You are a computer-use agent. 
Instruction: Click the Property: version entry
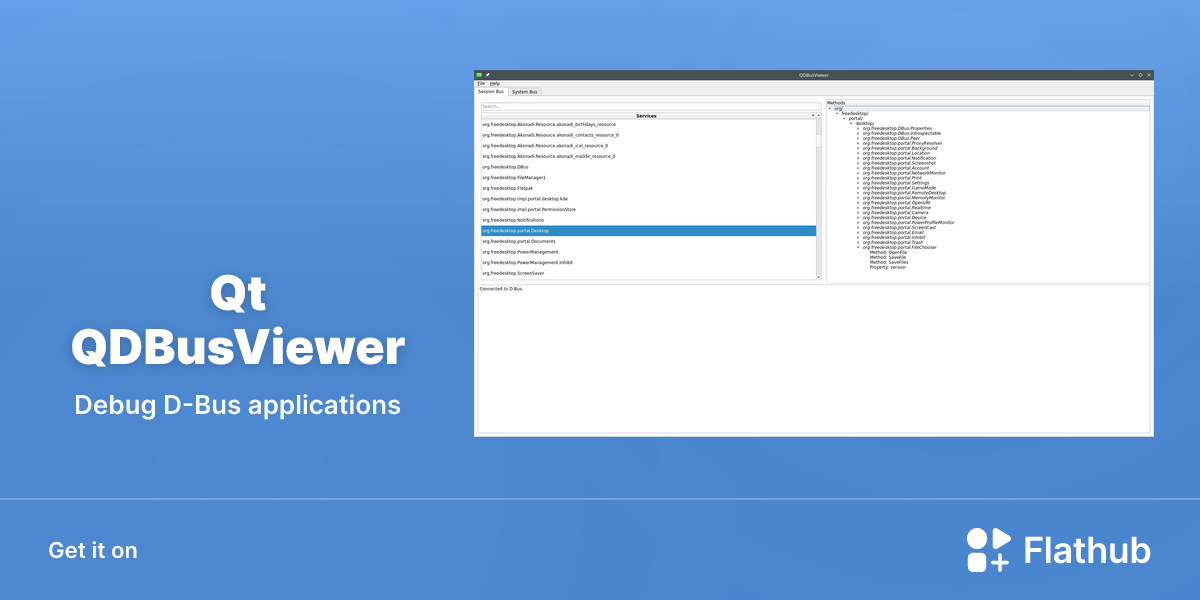pos(888,267)
